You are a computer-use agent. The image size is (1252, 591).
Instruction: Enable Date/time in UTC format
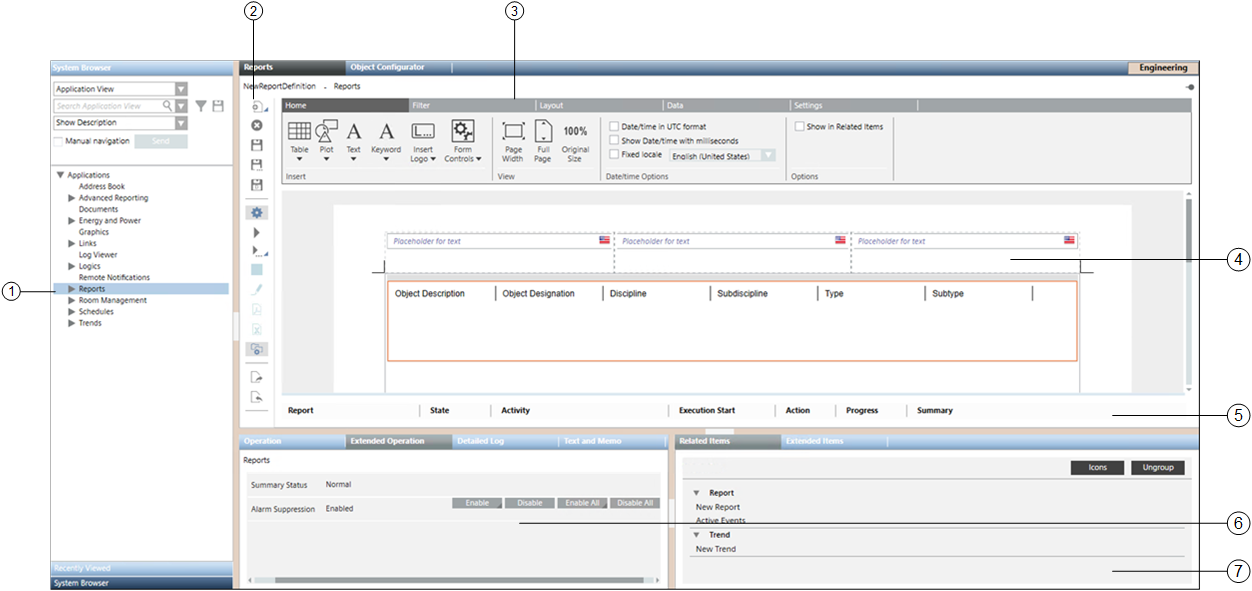tap(614, 127)
